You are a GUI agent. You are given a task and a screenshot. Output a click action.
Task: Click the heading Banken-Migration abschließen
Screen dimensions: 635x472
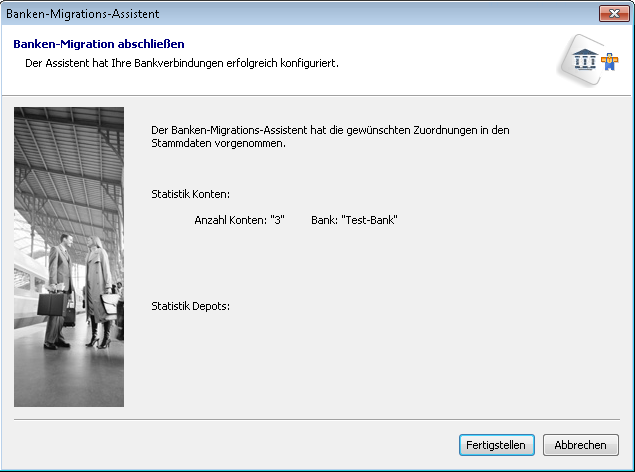(x=98, y=45)
